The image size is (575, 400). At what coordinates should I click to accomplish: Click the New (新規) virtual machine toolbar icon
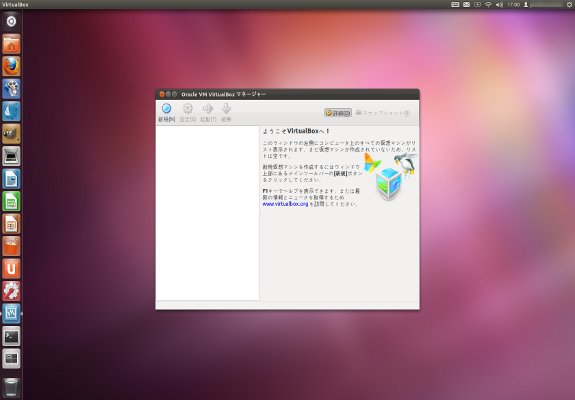tap(166, 109)
